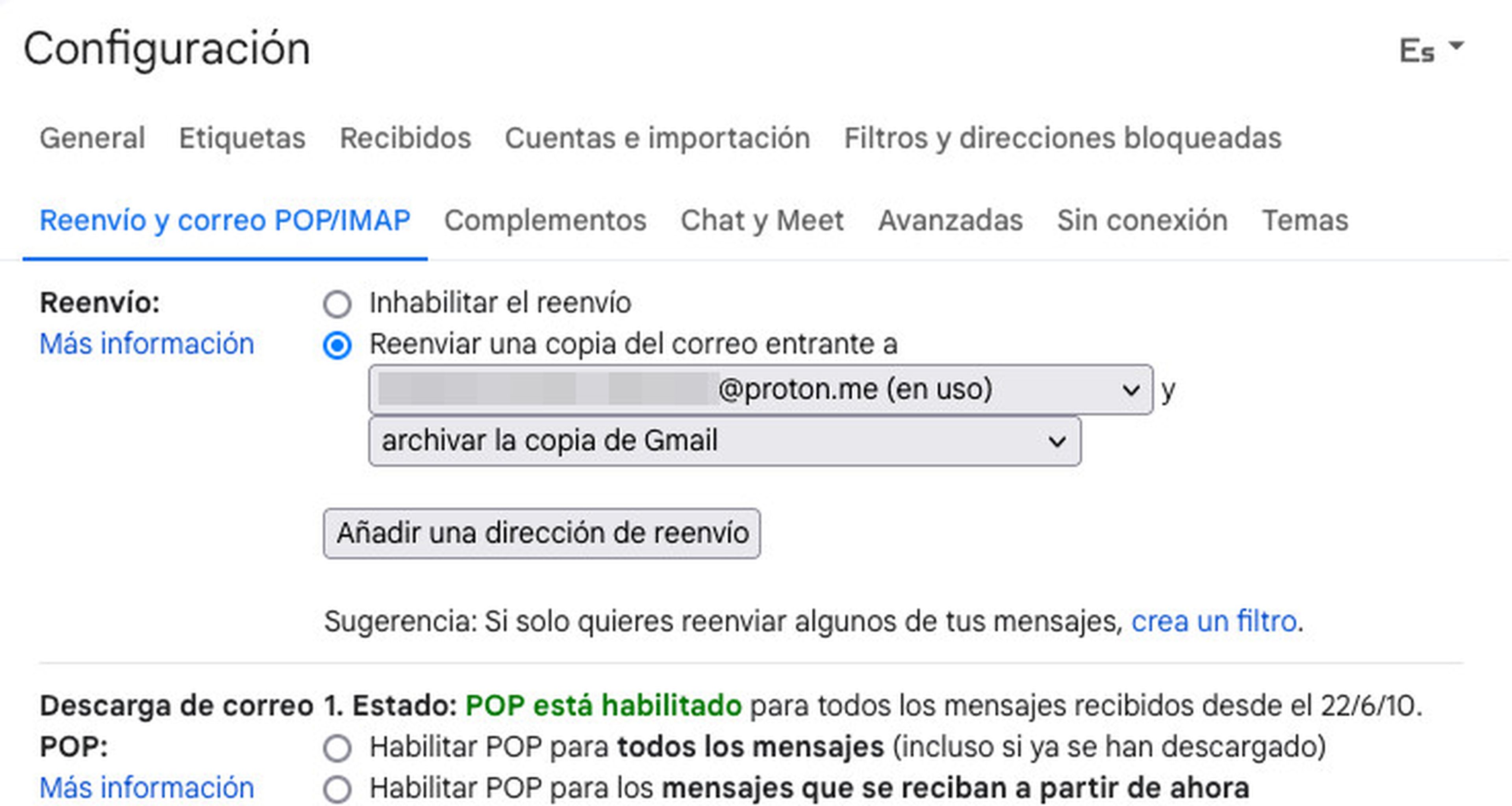Open the Chat y Meet tab
1512x806 pixels.
(762, 220)
